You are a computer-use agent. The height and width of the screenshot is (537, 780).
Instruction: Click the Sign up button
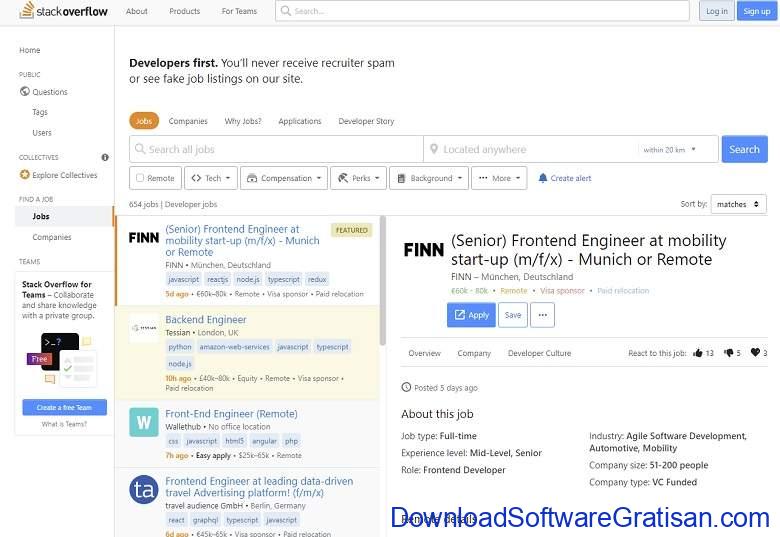click(757, 11)
